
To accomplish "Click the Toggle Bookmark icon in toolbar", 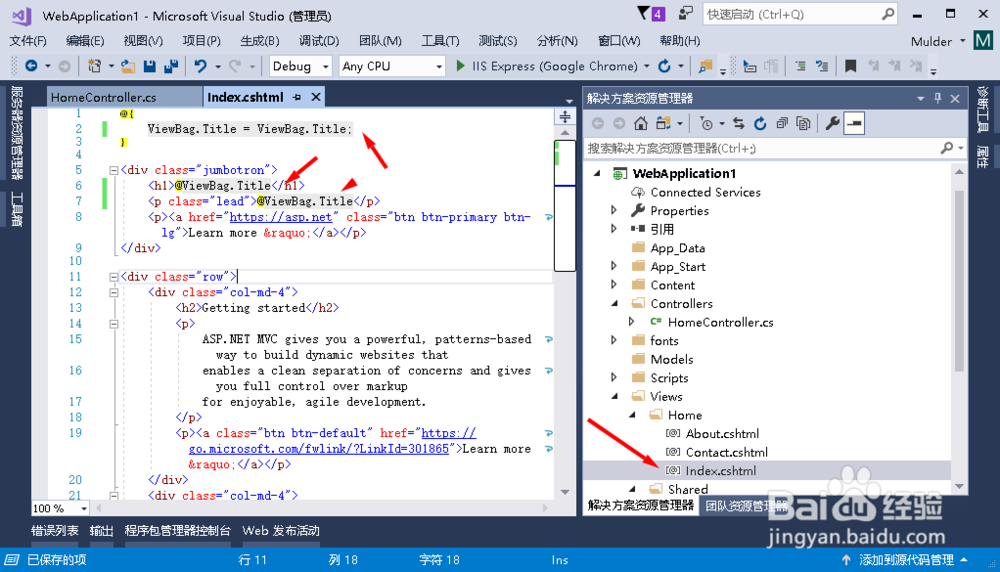I will tap(850, 66).
